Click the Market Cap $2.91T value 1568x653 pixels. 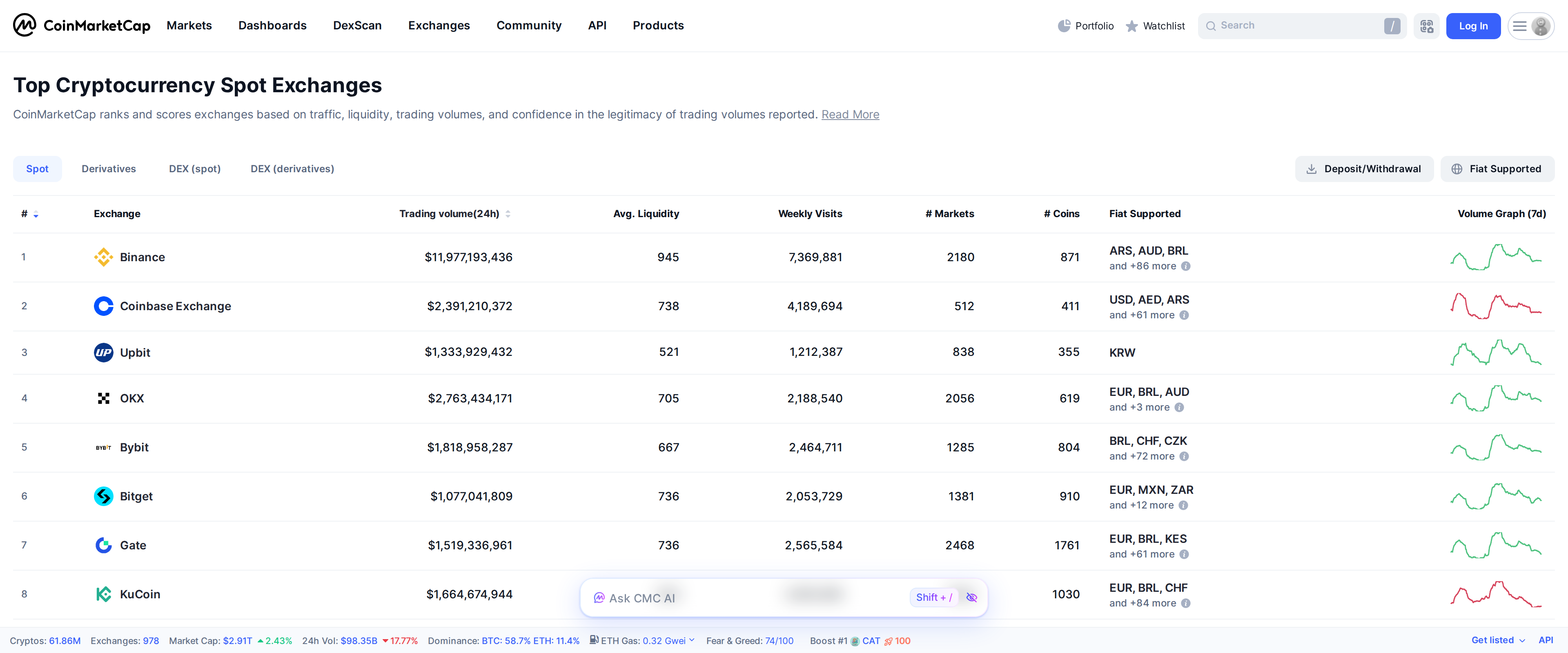(237, 641)
